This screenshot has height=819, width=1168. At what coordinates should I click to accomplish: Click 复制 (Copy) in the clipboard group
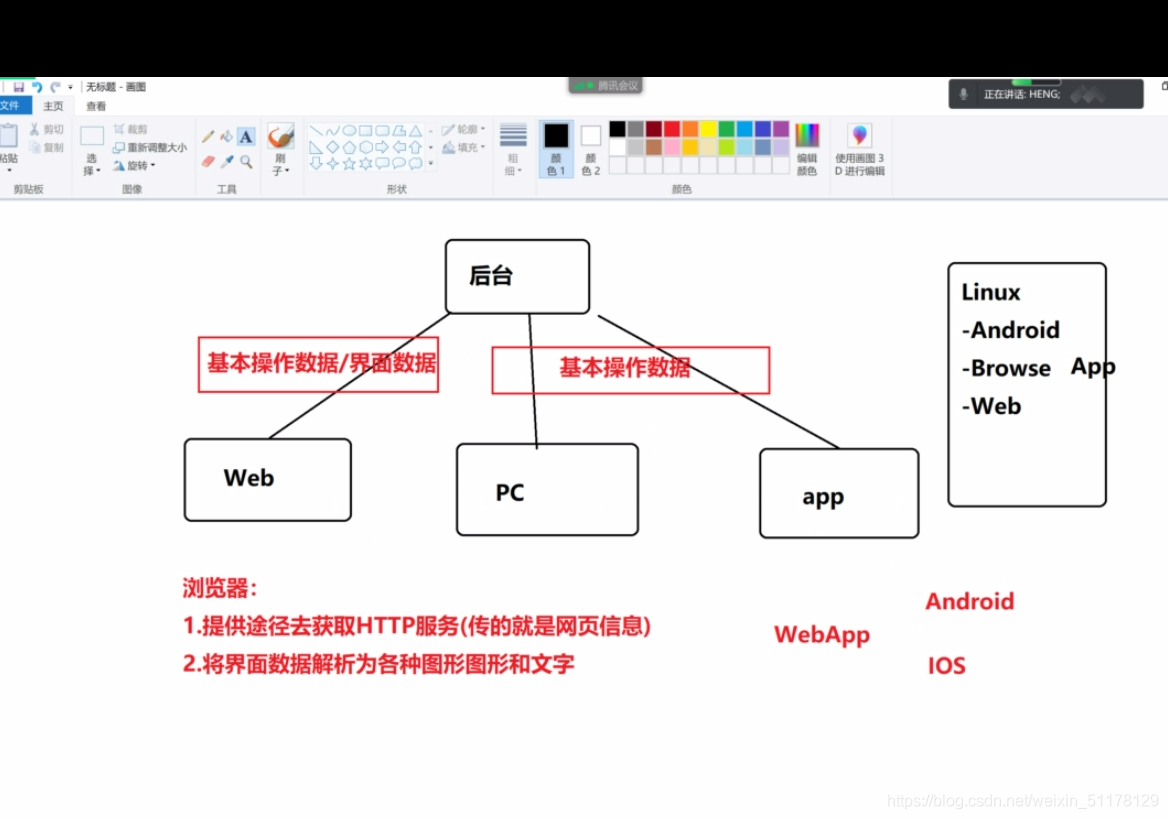(x=47, y=148)
